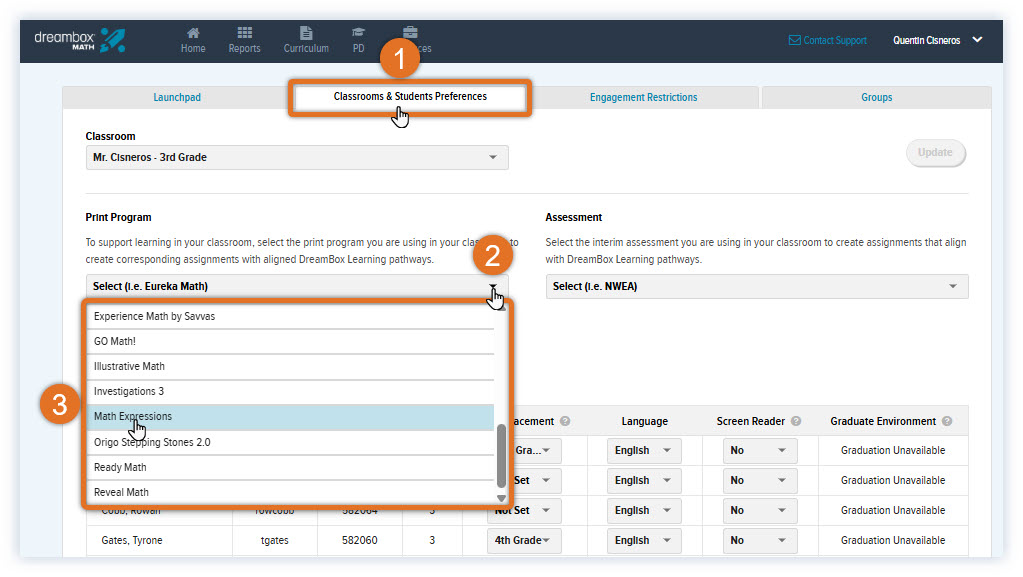The image size is (1023, 577).
Task: Click the Gates, Tyrone student name
Action: point(132,540)
